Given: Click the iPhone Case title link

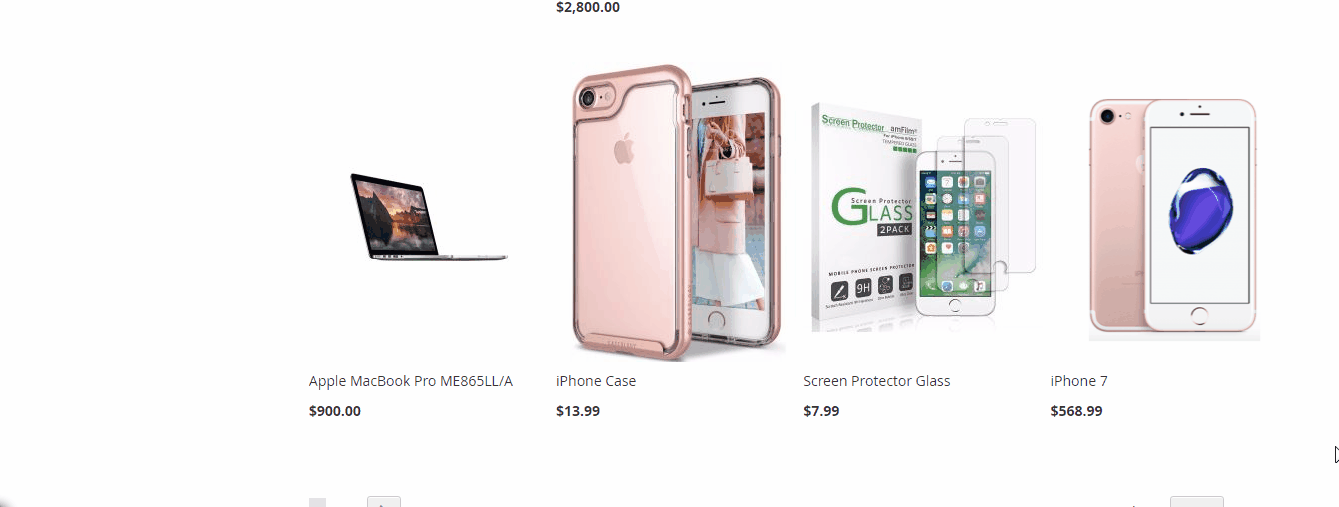Looking at the screenshot, I should point(596,381).
